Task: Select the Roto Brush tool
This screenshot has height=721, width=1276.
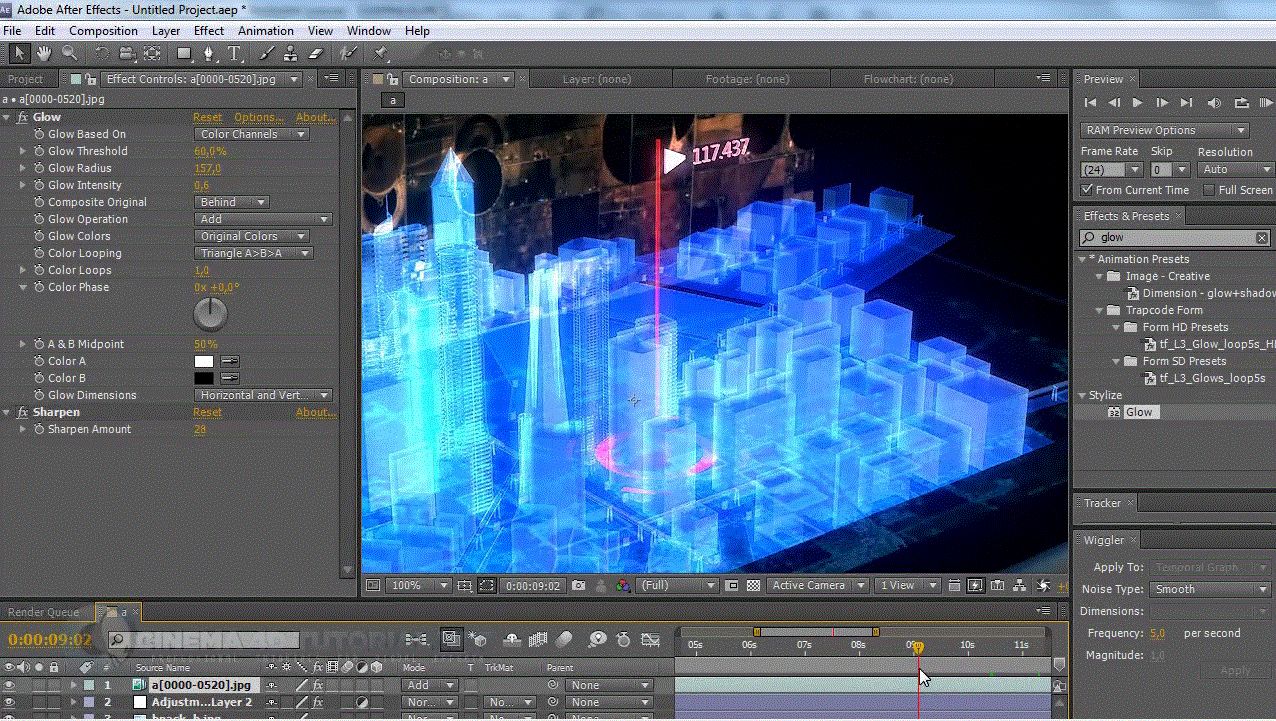Action: pyautogui.click(x=348, y=53)
